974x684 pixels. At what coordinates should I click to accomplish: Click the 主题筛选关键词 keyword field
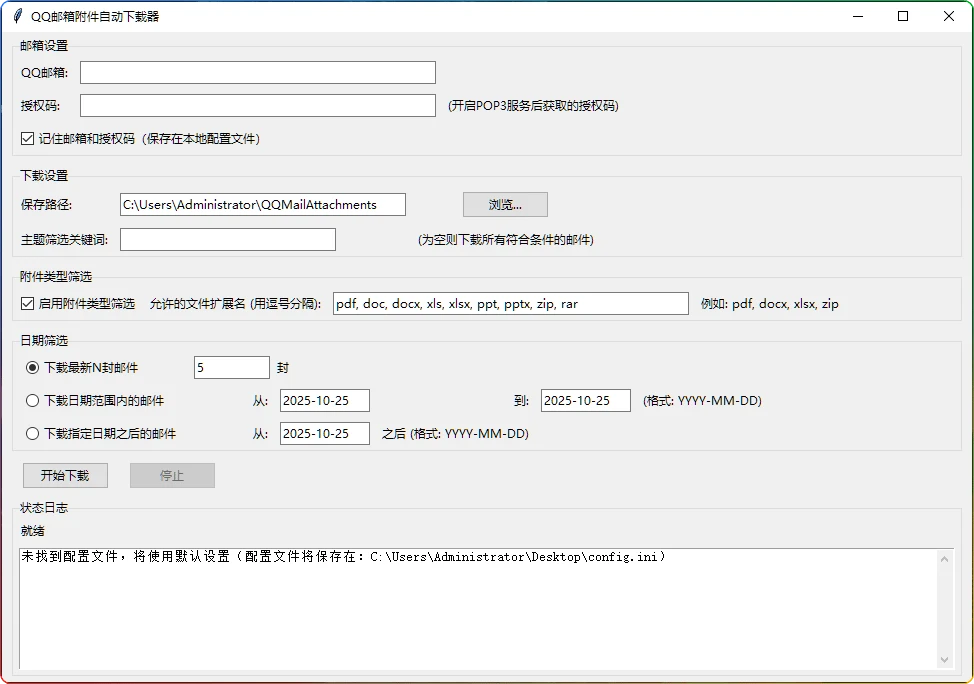coord(228,239)
